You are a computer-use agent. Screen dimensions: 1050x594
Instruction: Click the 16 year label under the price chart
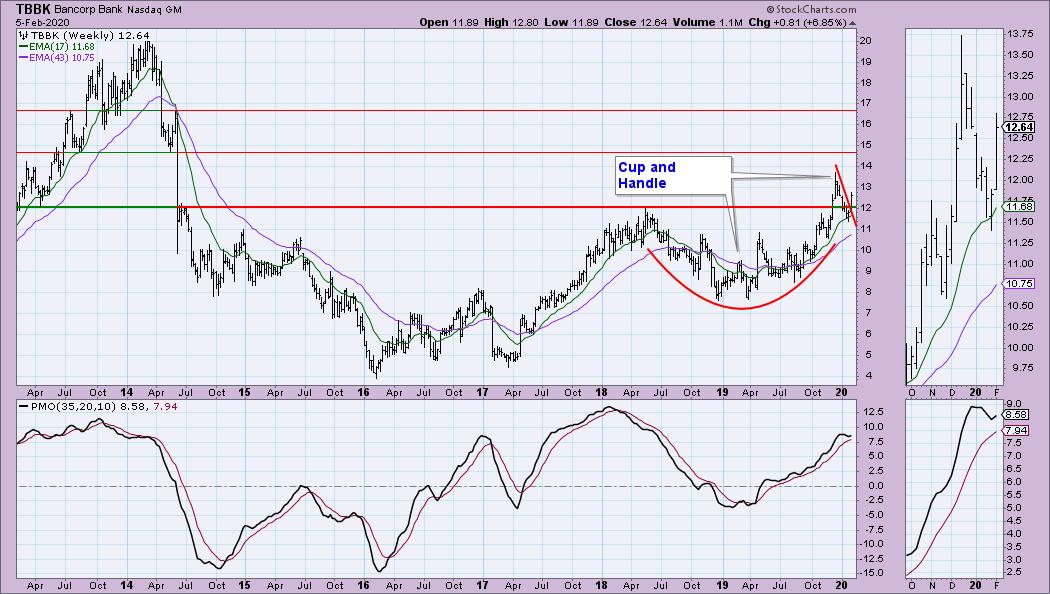[364, 392]
